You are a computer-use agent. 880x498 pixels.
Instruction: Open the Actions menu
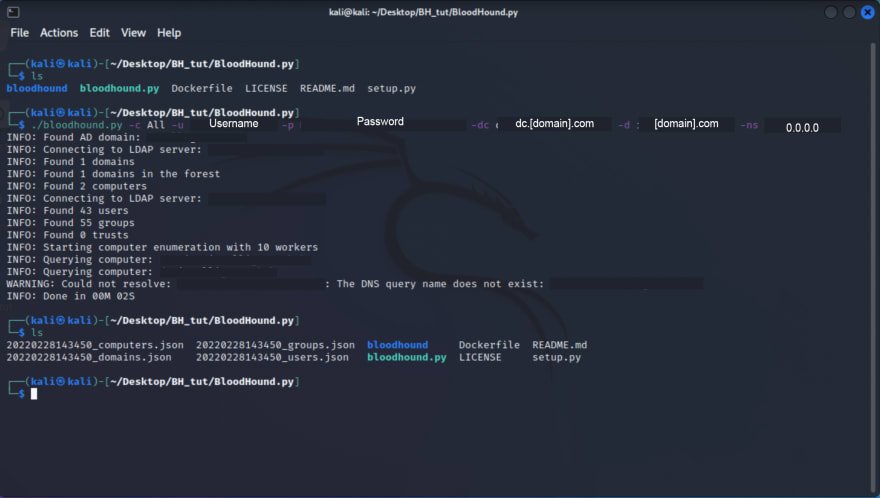pyautogui.click(x=59, y=33)
